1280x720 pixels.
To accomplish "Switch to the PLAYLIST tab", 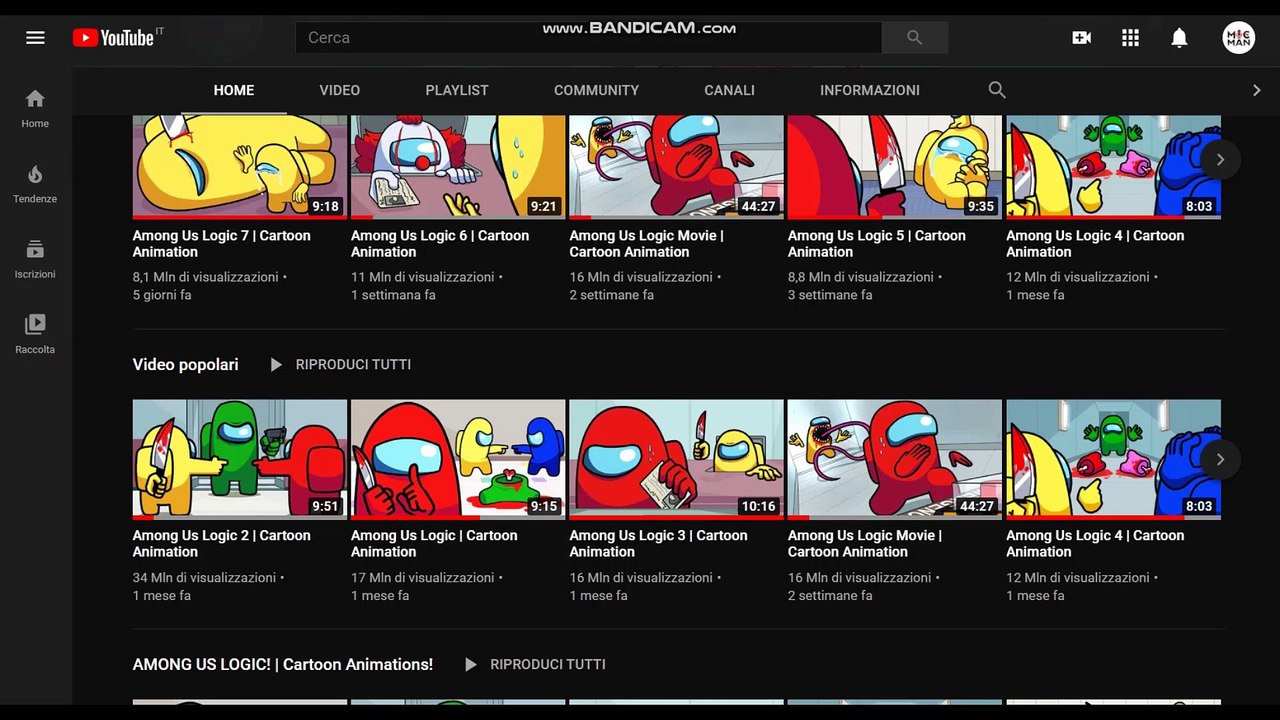I will (x=457, y=90).
